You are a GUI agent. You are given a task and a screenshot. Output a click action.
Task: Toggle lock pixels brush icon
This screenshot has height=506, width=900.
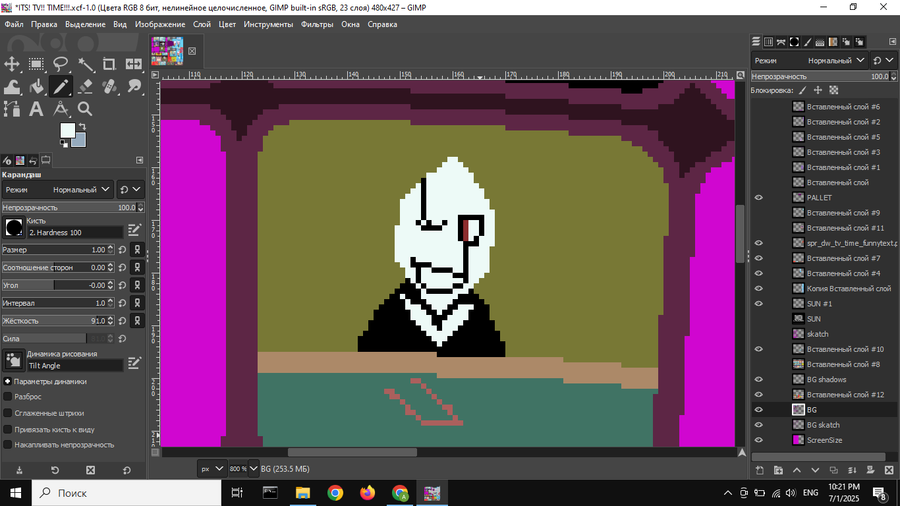[802, 90]
